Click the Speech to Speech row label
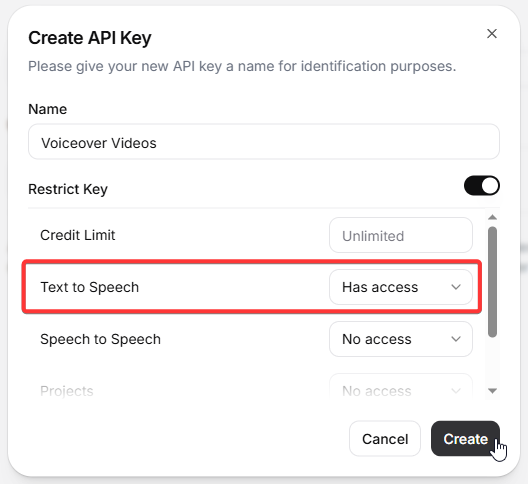528x484 pixels. (100, 339)
